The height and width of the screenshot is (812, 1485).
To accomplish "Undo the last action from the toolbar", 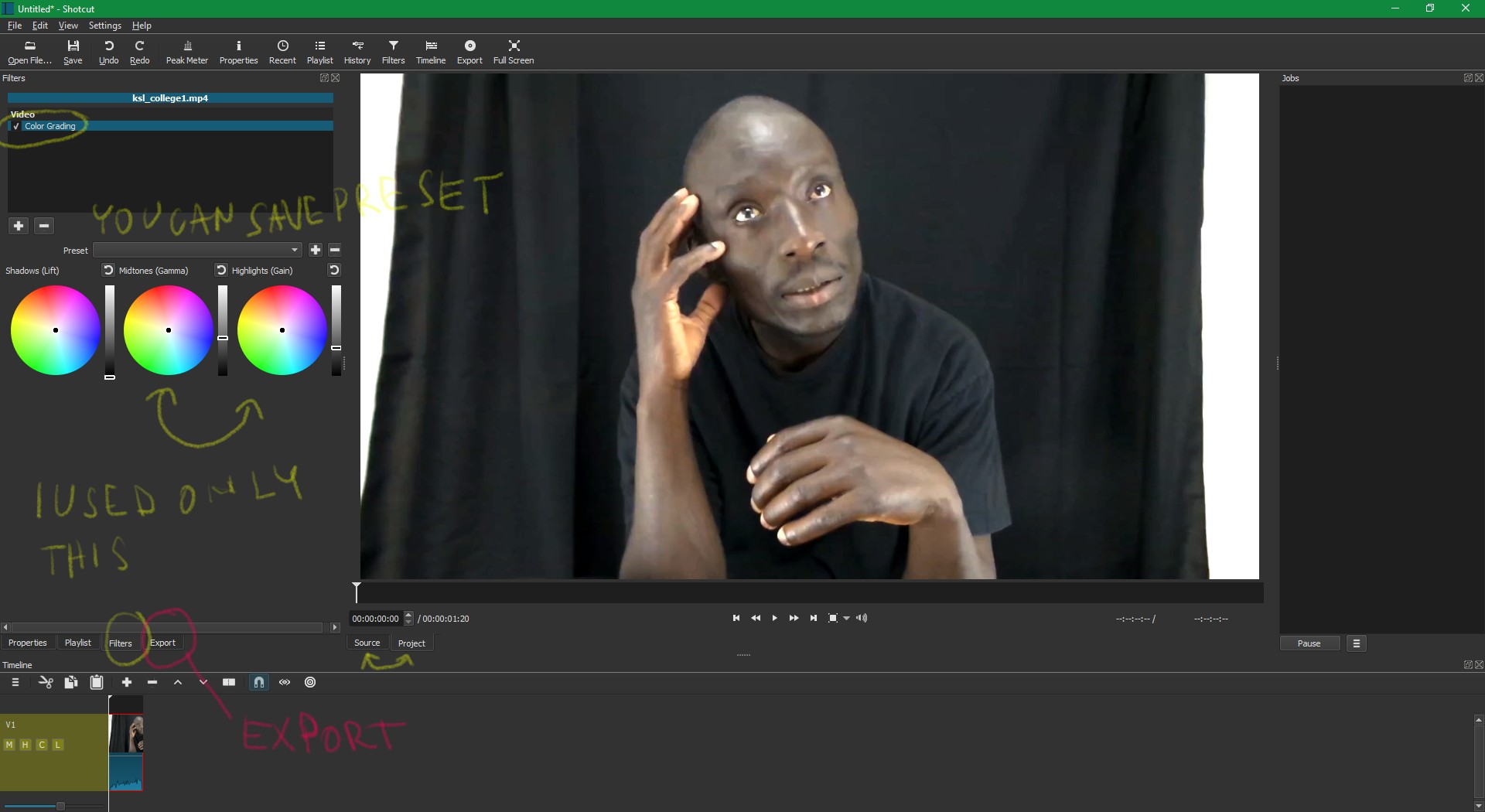I will [x=109, y=52].
